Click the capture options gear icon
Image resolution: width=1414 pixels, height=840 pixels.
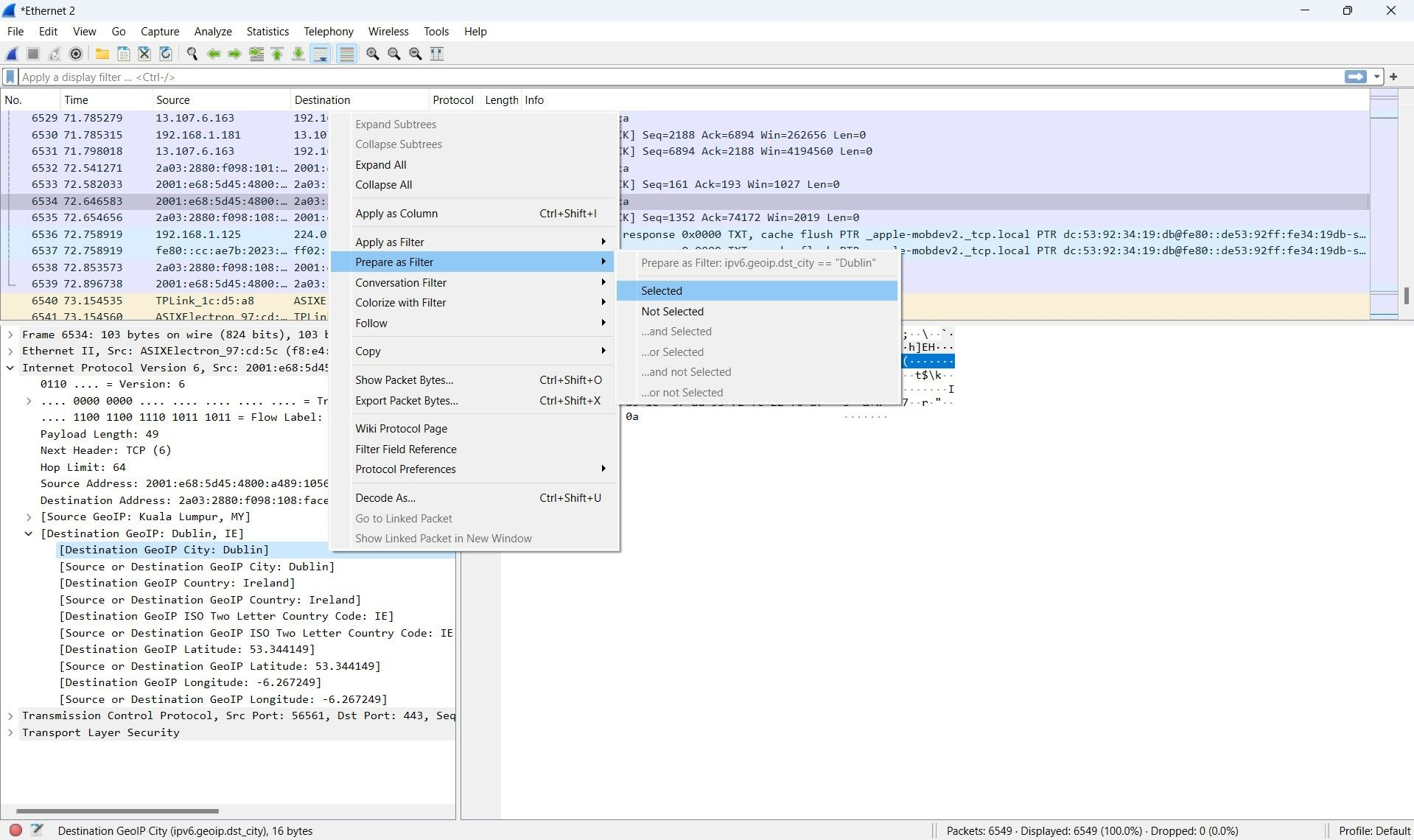[76, 54]
